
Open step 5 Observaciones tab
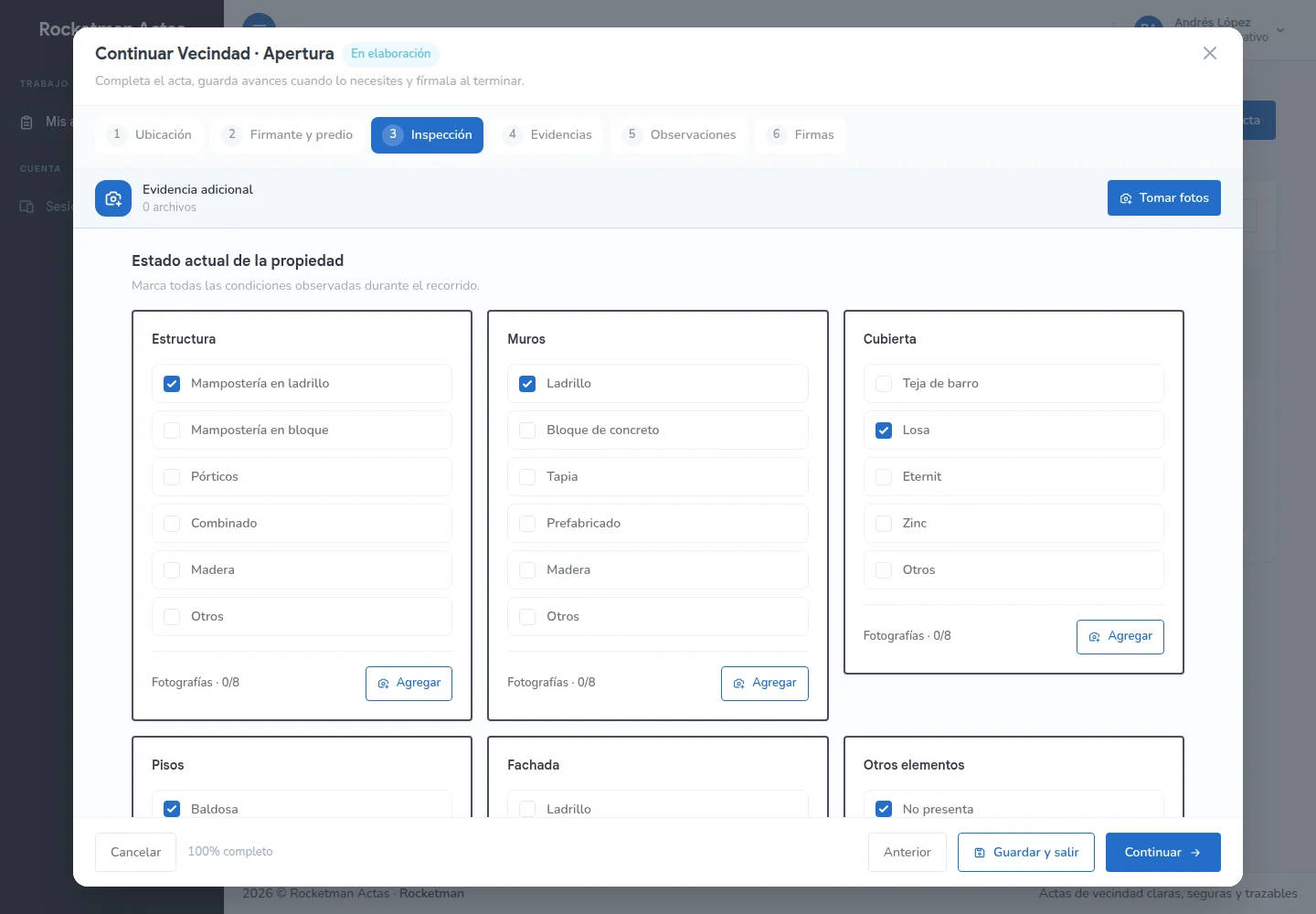tap(678, 135)
